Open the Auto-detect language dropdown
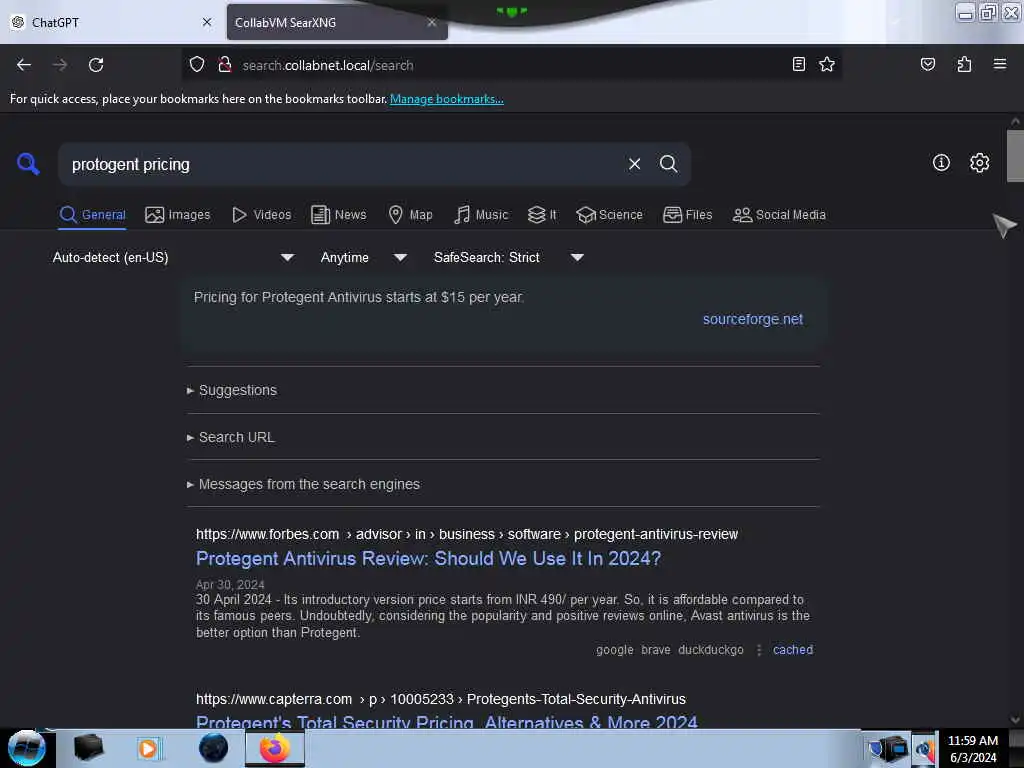Screen dimensions: 1024x768 pyautogui.click(x=173, y=257)
